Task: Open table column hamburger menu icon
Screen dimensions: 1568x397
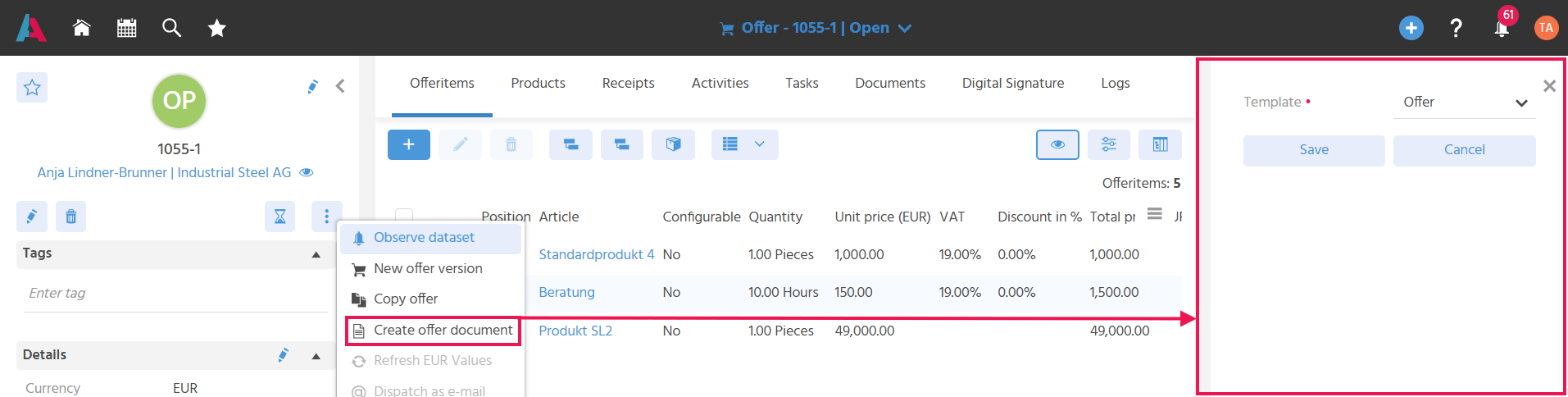Action: 1155,214
